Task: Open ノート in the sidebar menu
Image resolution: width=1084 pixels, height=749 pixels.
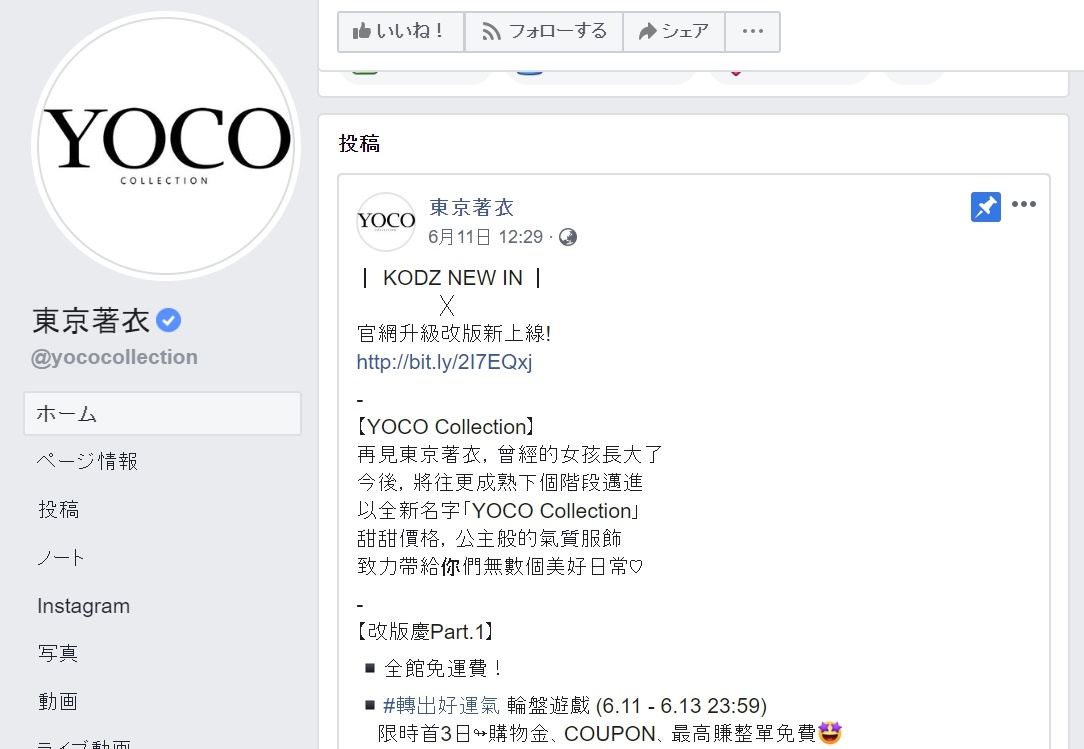Action: pos(61,557)
